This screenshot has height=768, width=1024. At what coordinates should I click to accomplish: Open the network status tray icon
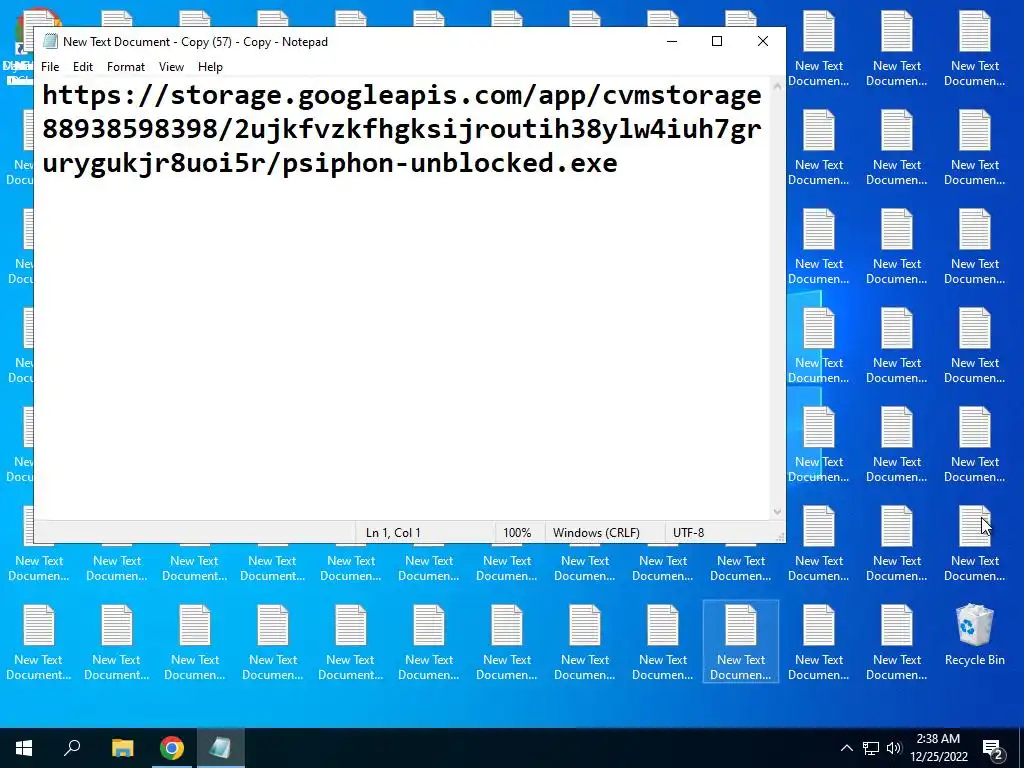(x=871, y=748)
